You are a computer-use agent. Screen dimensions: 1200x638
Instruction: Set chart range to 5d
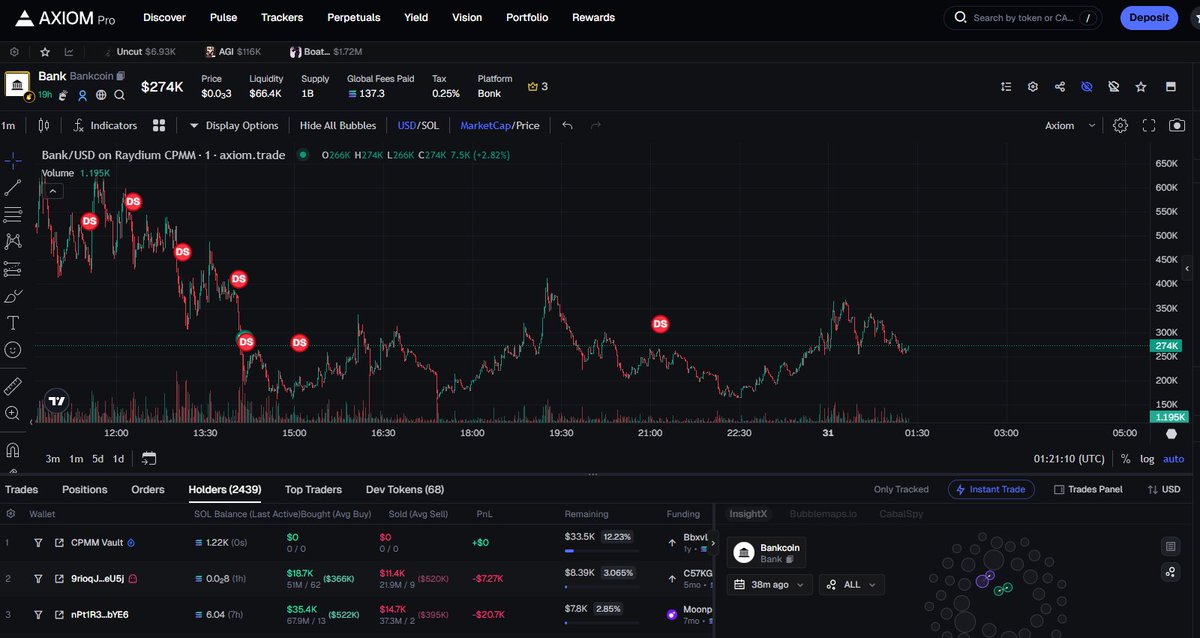coord(98,459)
